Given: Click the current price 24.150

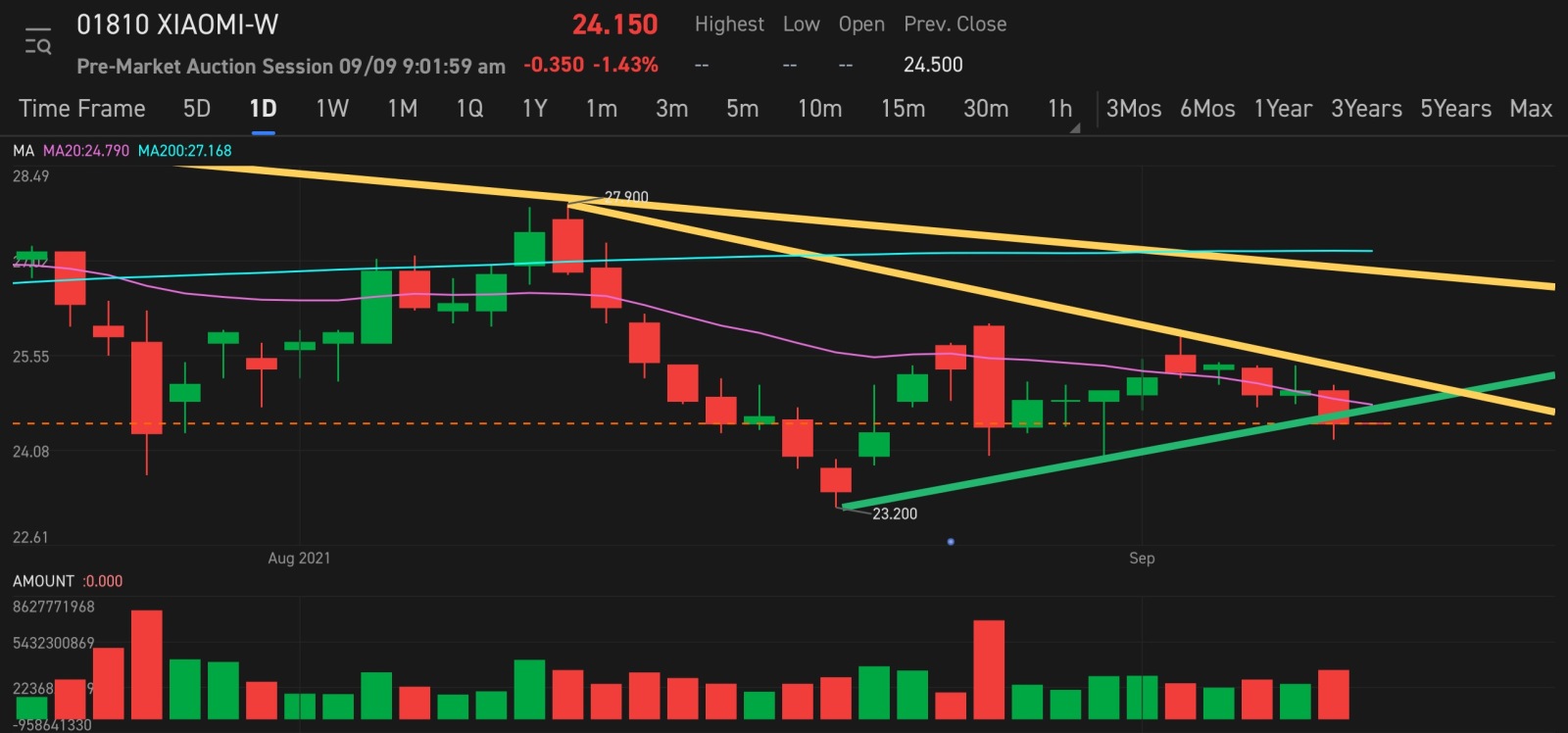Looking at the screenshot, I should click(x=614, y=24).
